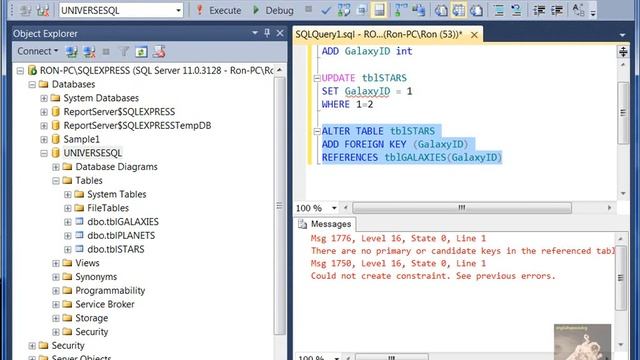Image resolution: width=640 pixels, height=360 pixels.
Task: Click the 'Could not create constraint' message
Action: pyautogui.click(x=433, y=276)
